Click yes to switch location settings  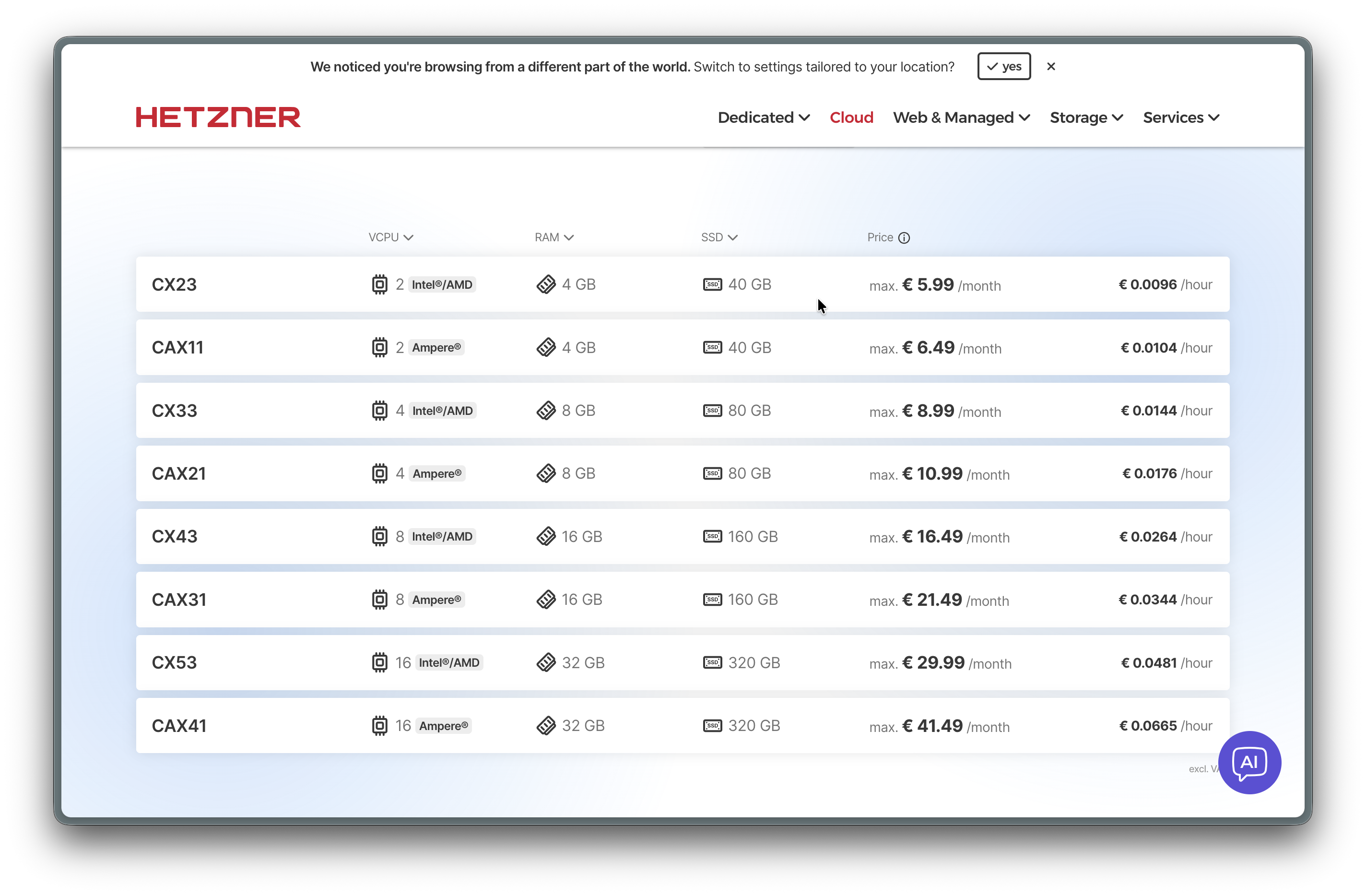coord(1004,67)
